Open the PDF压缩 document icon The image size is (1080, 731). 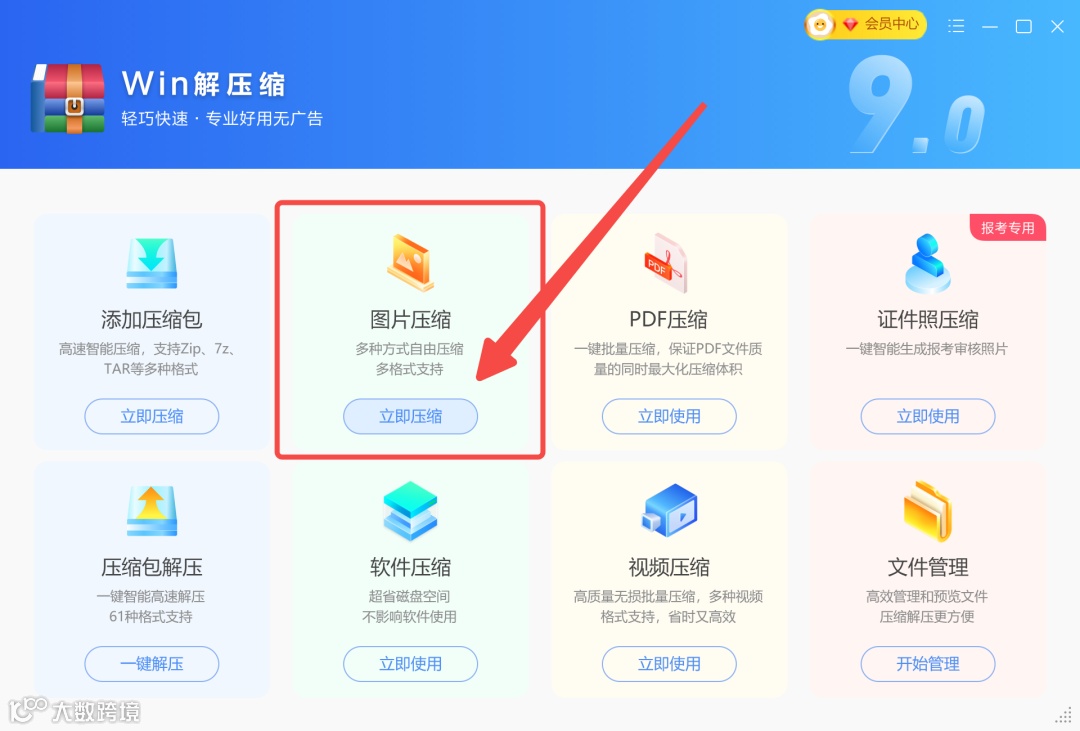[x=665, y=263]
